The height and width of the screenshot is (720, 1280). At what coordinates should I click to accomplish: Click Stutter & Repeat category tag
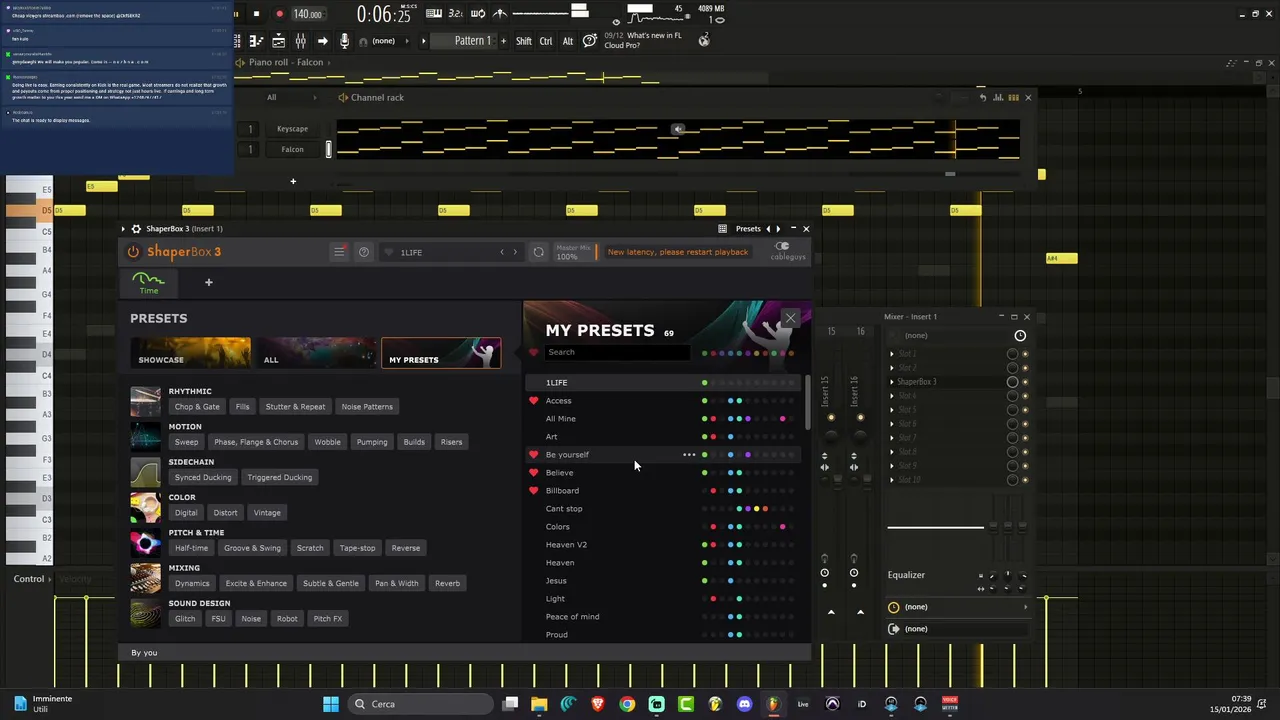(x=295, y=407)
